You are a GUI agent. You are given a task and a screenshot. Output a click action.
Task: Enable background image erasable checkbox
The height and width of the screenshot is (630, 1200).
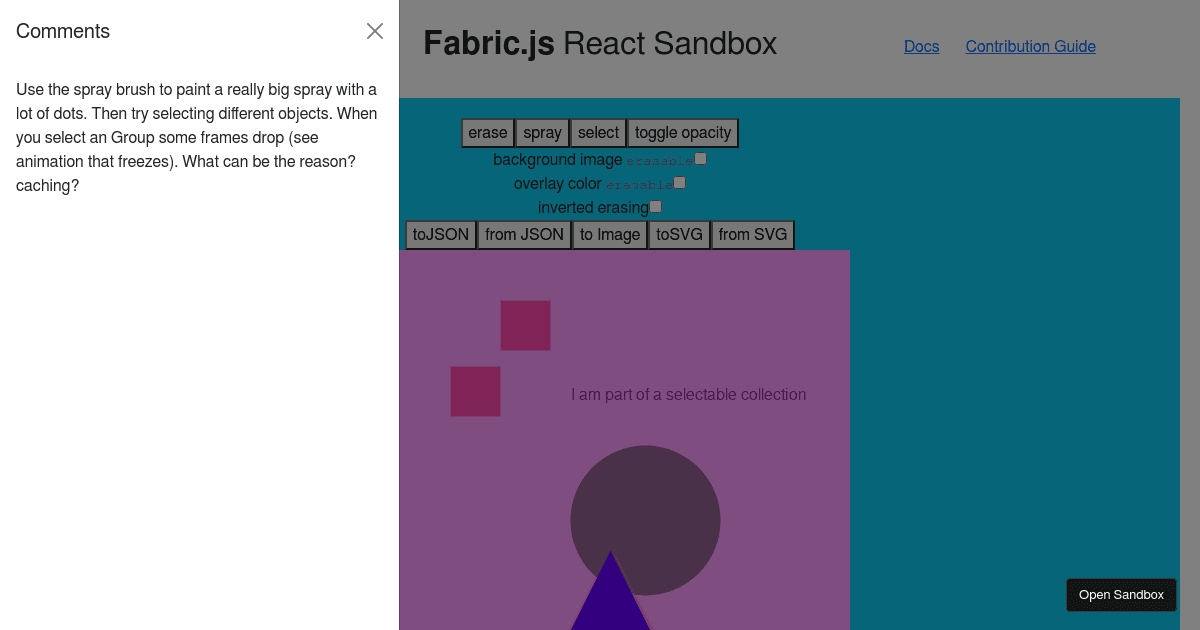pyautogui.click(x=699, y=158)
